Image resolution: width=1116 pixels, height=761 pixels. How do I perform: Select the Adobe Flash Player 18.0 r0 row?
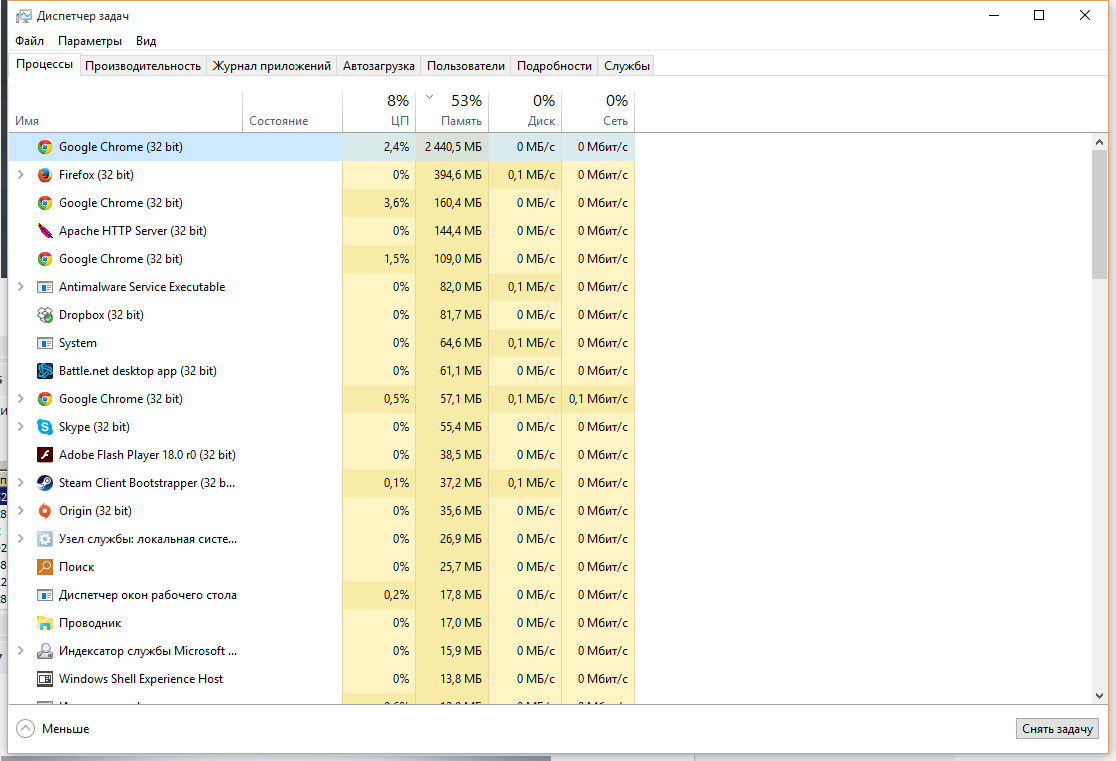tap(322, 455)
